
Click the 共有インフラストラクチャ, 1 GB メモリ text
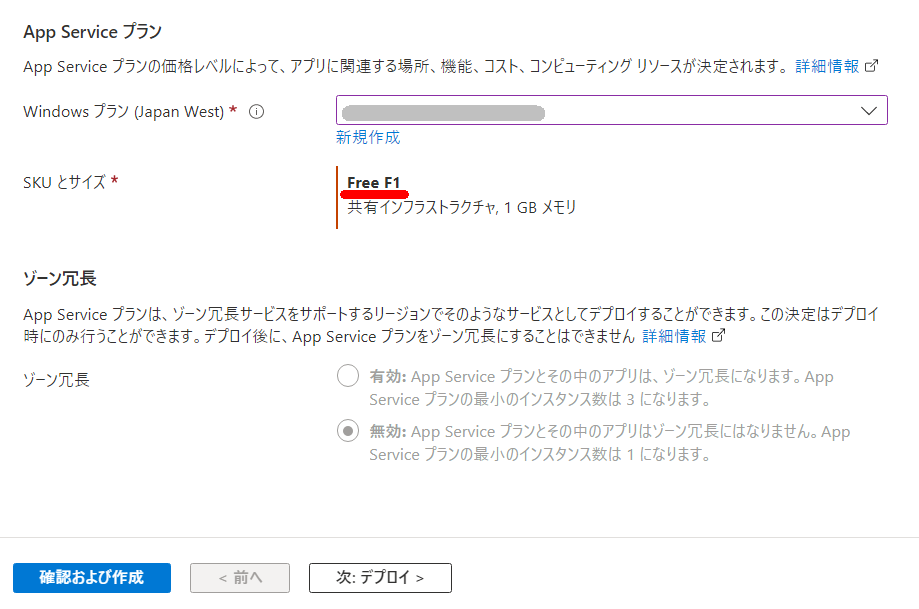click(461, 207)
